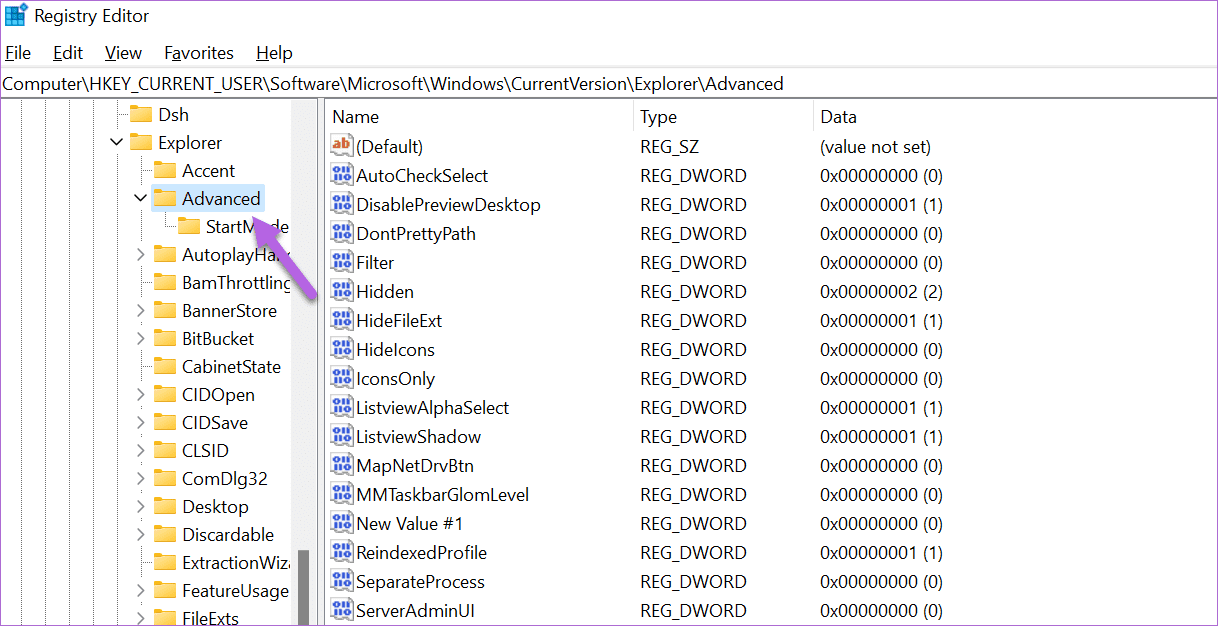Click the tree pane vertical scrollbar thumb

(x=303, y=586)
